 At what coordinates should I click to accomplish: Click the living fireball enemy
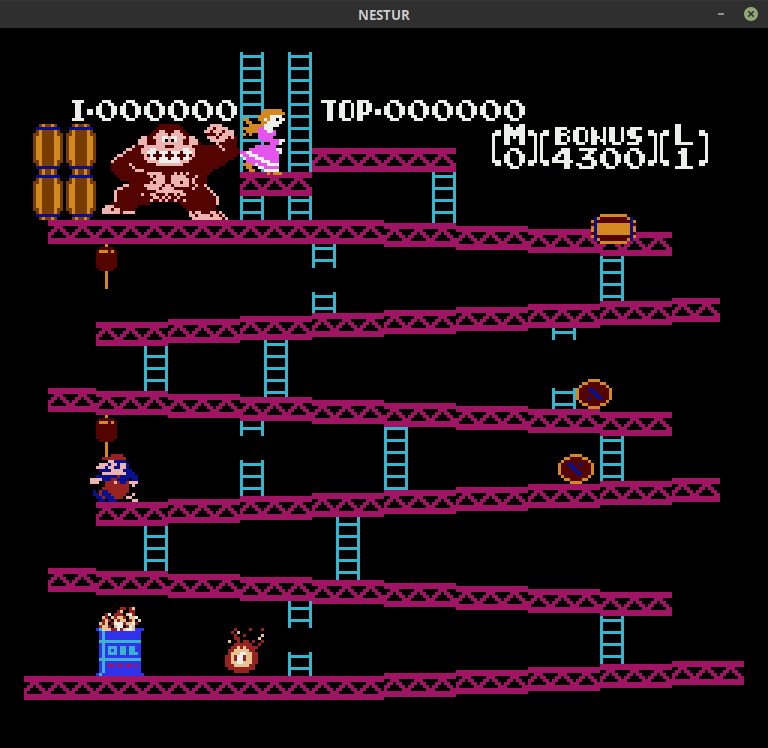243,651
